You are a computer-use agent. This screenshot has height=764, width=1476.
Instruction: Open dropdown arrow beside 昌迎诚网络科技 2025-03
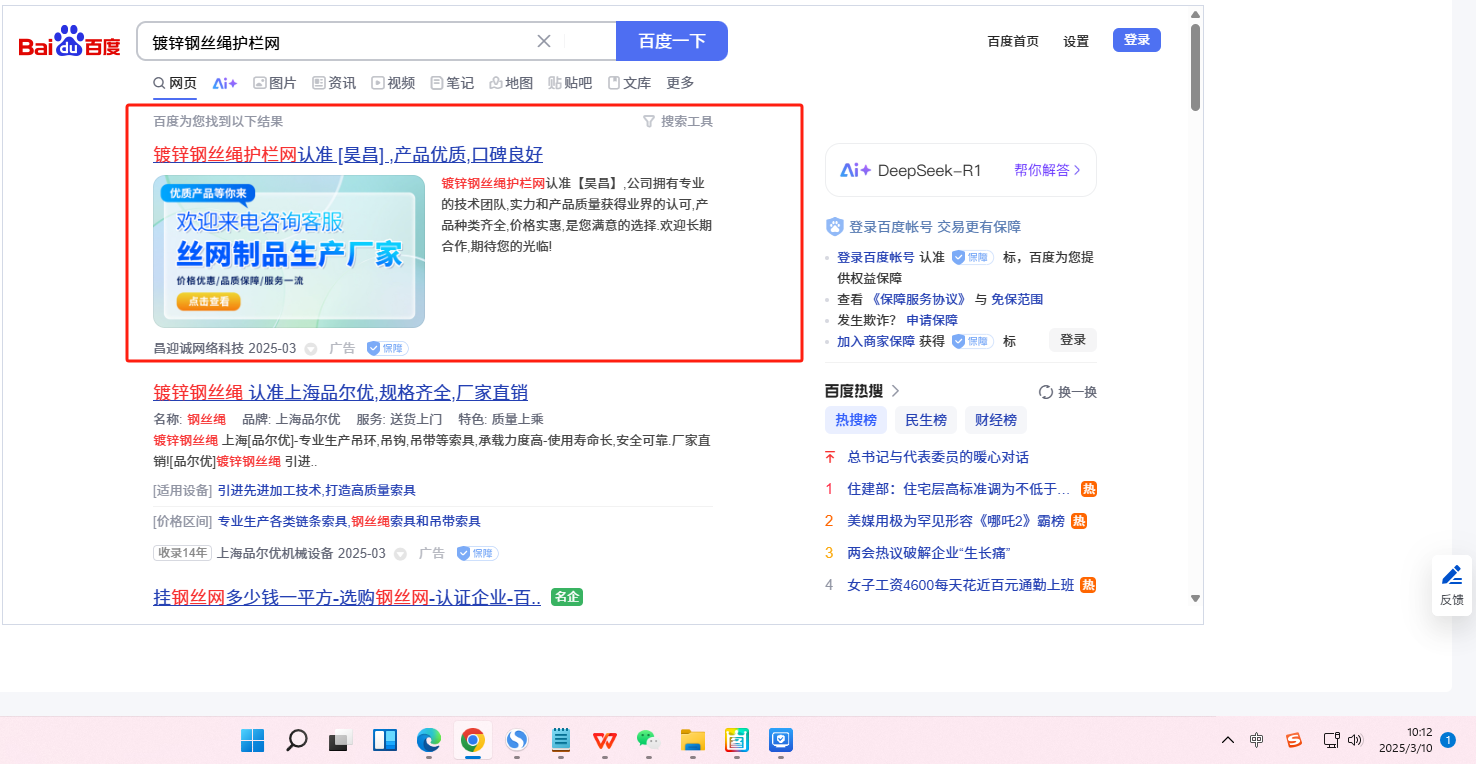click(x=311, y=349)
